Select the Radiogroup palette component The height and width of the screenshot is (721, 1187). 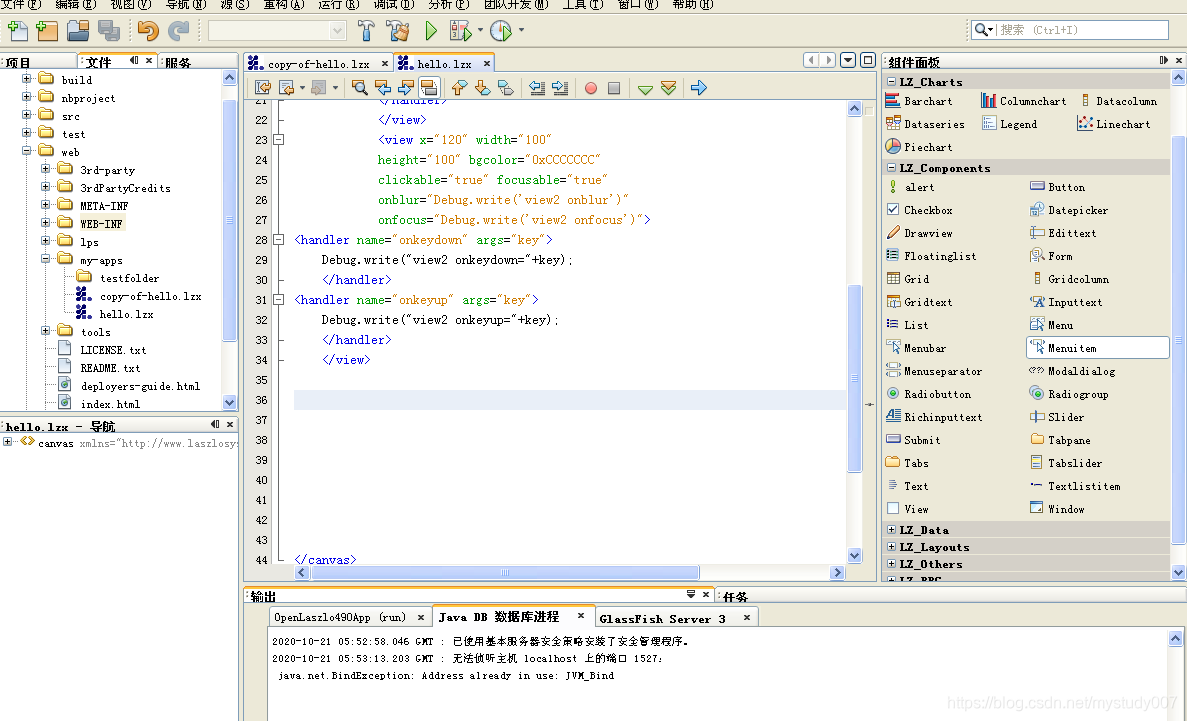point(1069,395)
